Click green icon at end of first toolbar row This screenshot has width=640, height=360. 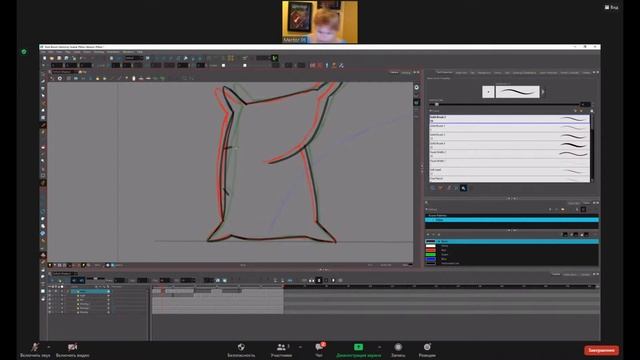click(x=275, y=58)
